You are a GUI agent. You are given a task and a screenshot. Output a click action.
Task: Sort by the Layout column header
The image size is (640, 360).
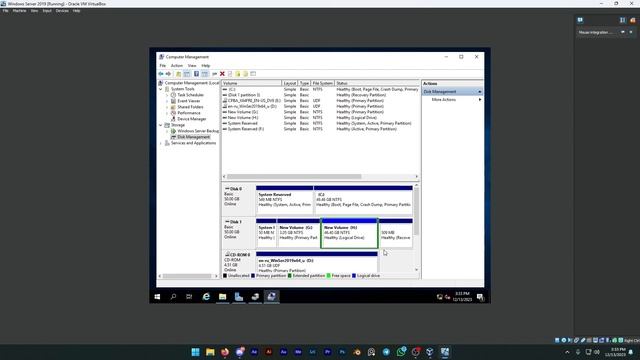pyautogui.click(x=290, y=83)
